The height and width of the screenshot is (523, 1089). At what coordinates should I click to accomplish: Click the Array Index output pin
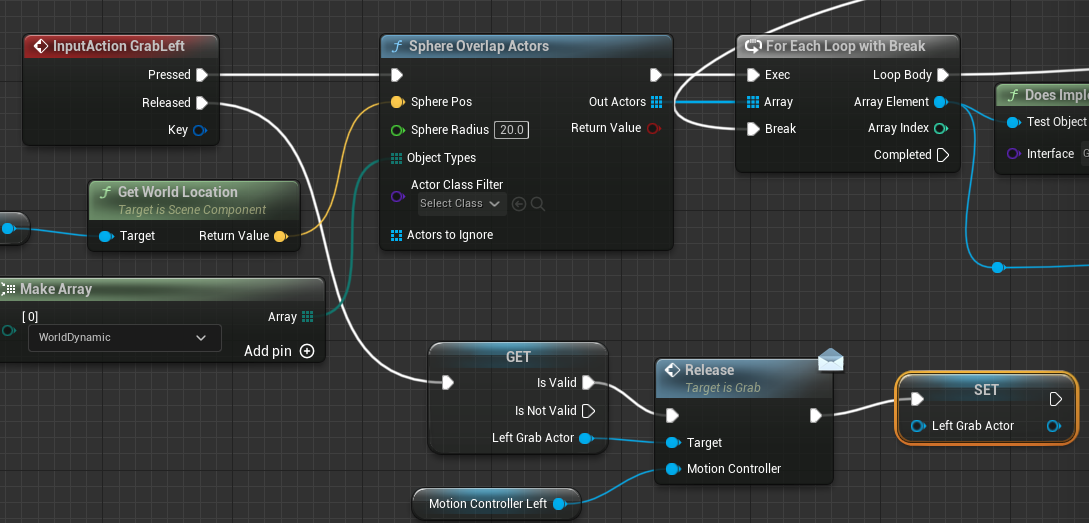pyautogui.click(x=940, y=128)
